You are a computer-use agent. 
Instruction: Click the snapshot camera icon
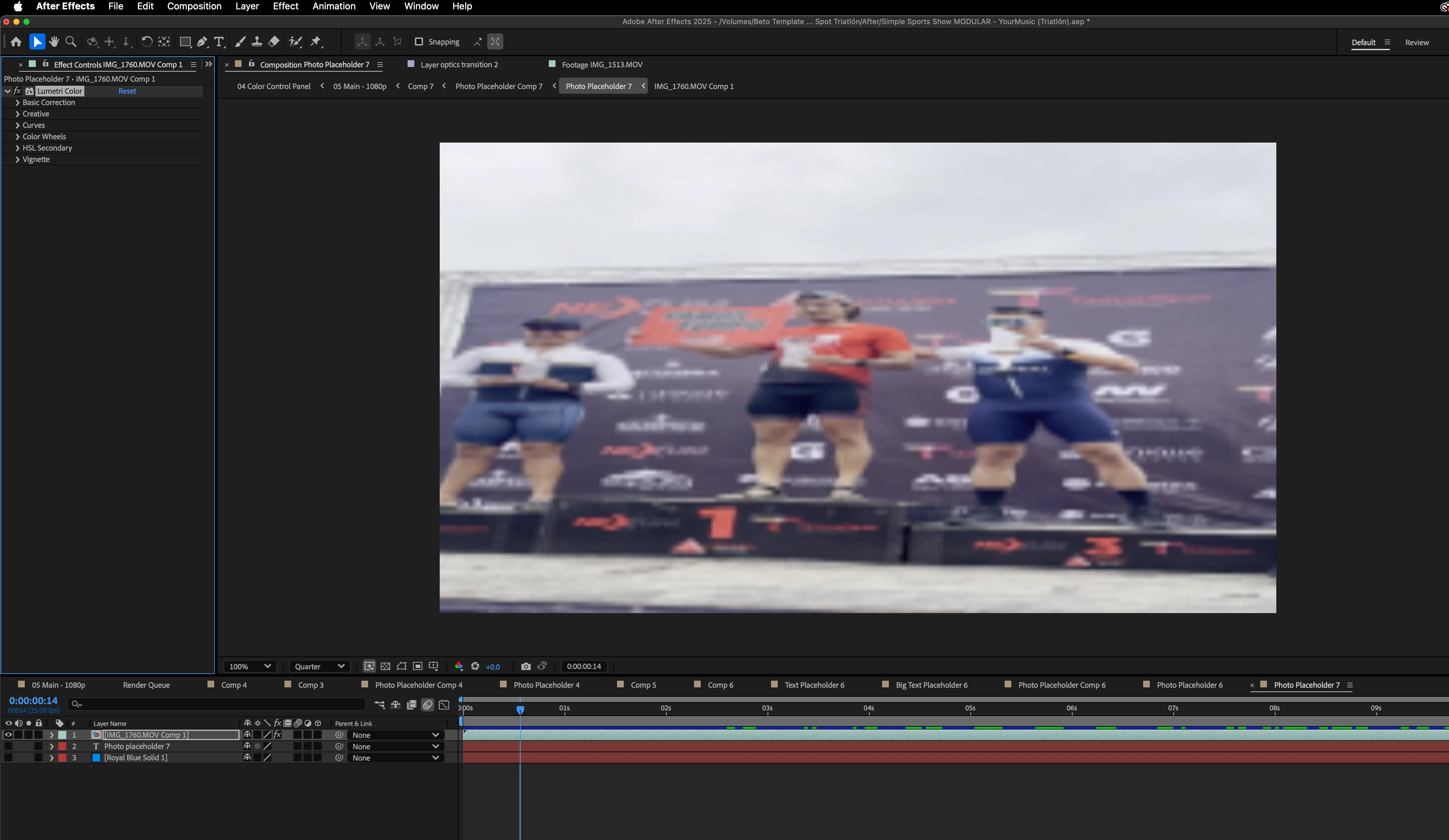[x=525, y=666]
